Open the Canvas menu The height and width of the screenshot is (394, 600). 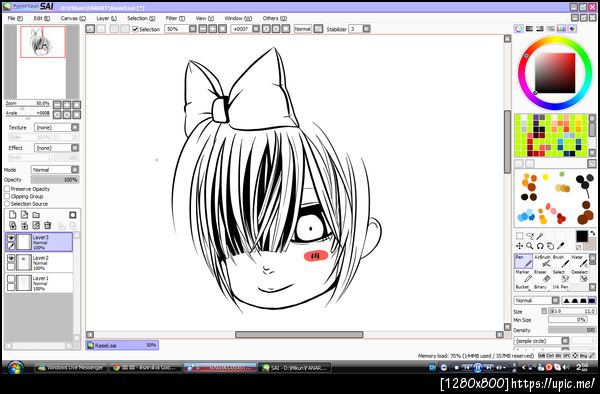point(73,18)
